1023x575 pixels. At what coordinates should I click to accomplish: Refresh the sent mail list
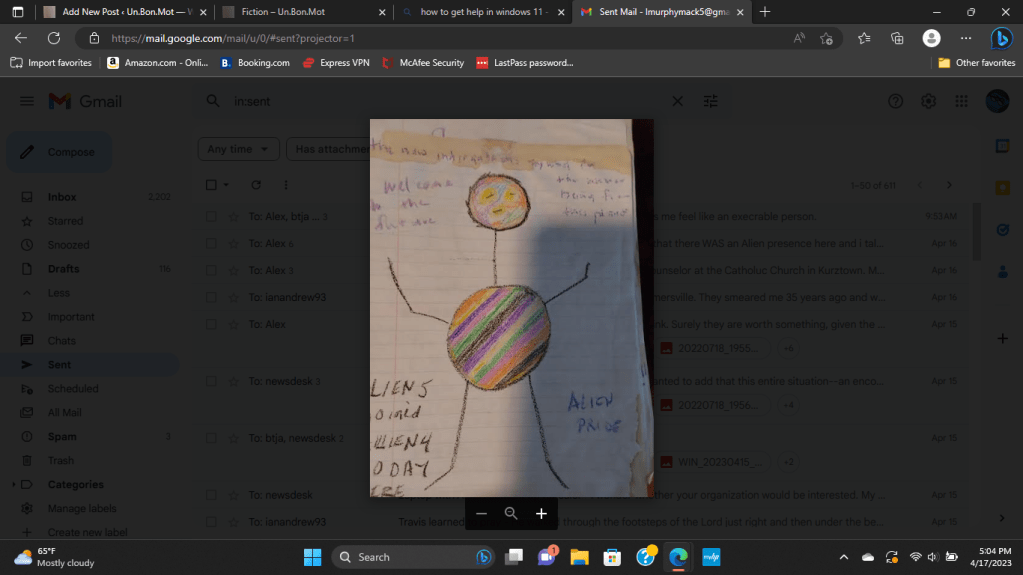[x=256, y=185]
